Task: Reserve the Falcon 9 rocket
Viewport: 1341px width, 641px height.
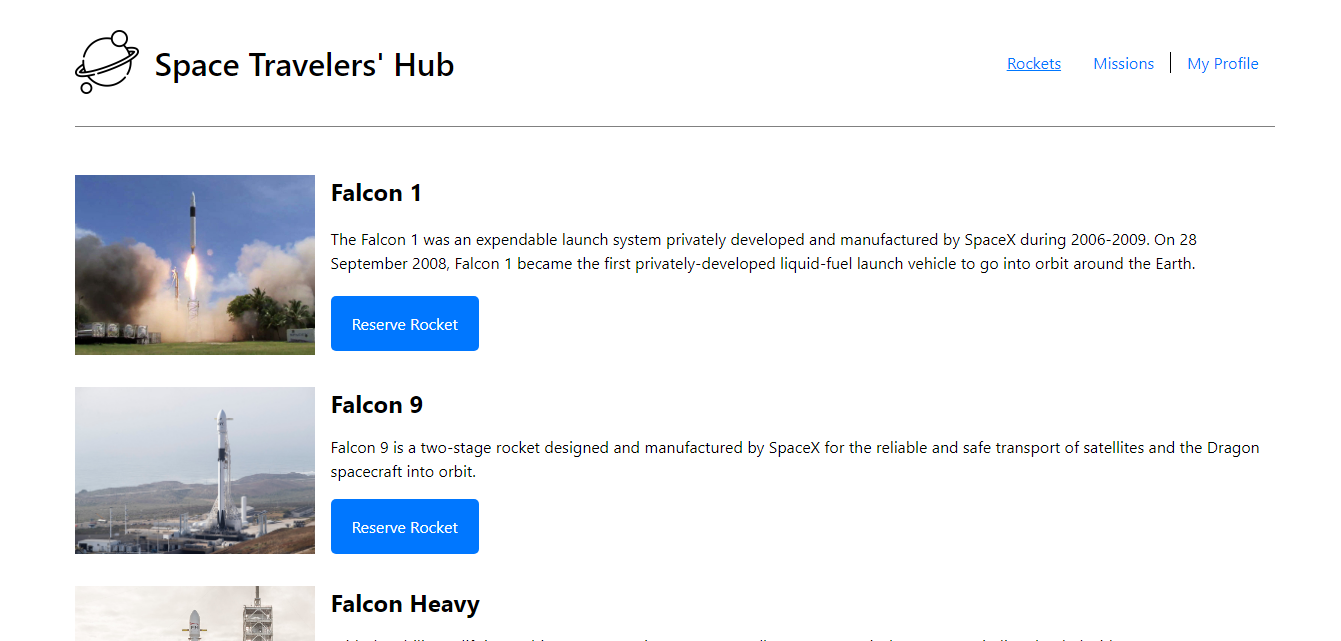Action: tap(405, 527)
